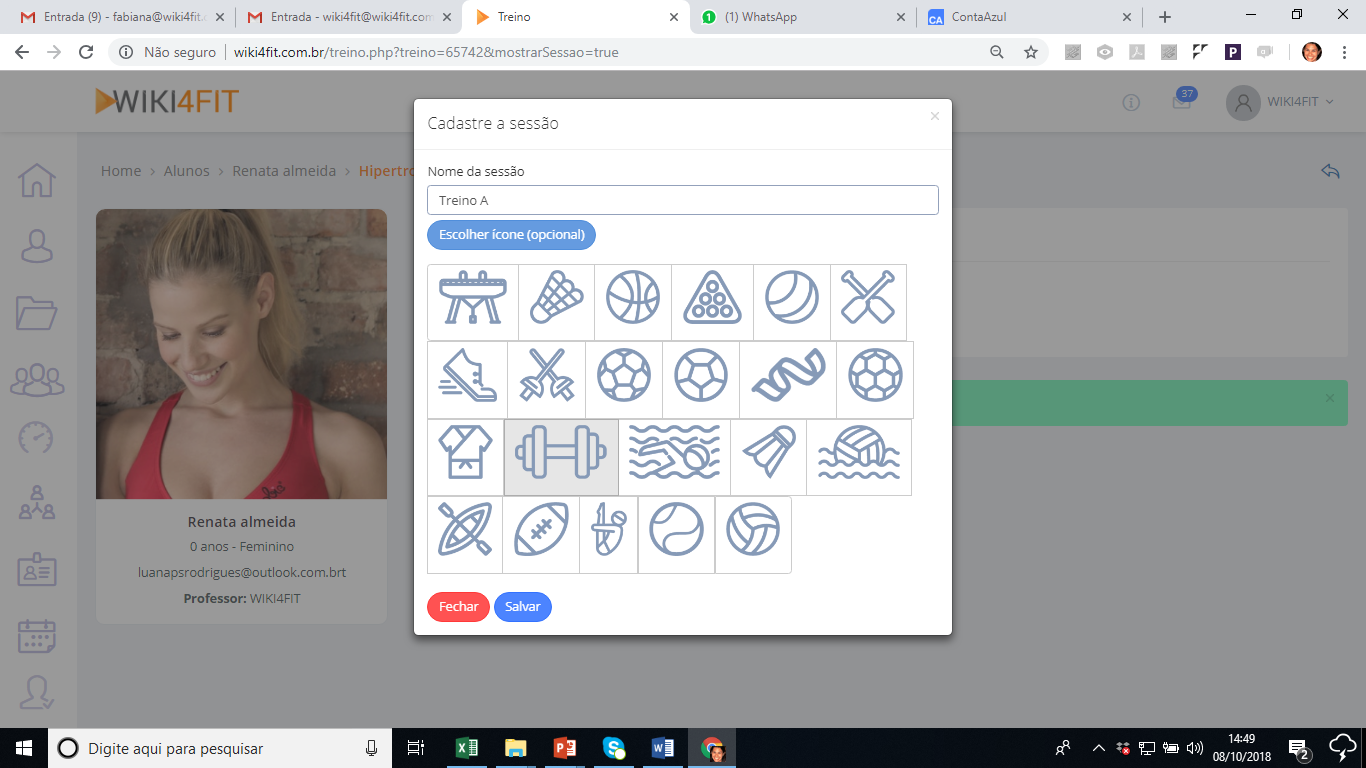Select the kayak with paddle icon
This screenshot has width=1366, height=768.
[465, 535]
